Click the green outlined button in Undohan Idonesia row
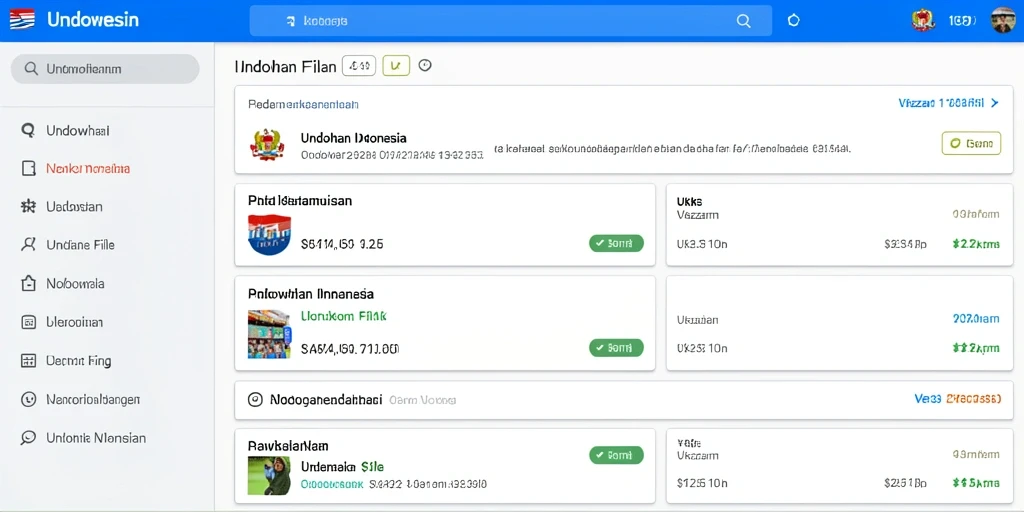Viewport: 1024px width, 512px height. (x=971, y=143)
